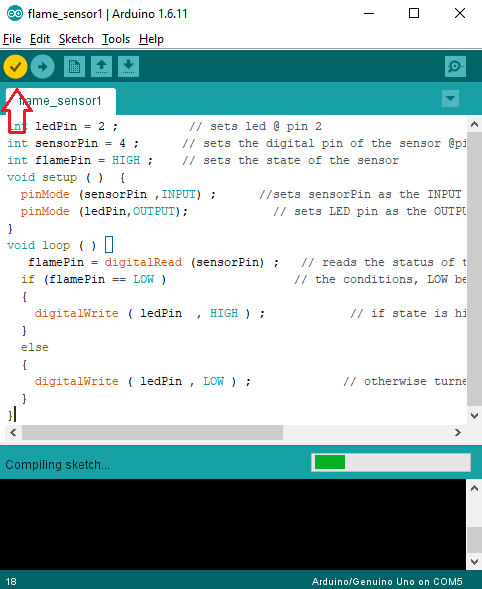Open the Help menu

[x=151, y=39]
